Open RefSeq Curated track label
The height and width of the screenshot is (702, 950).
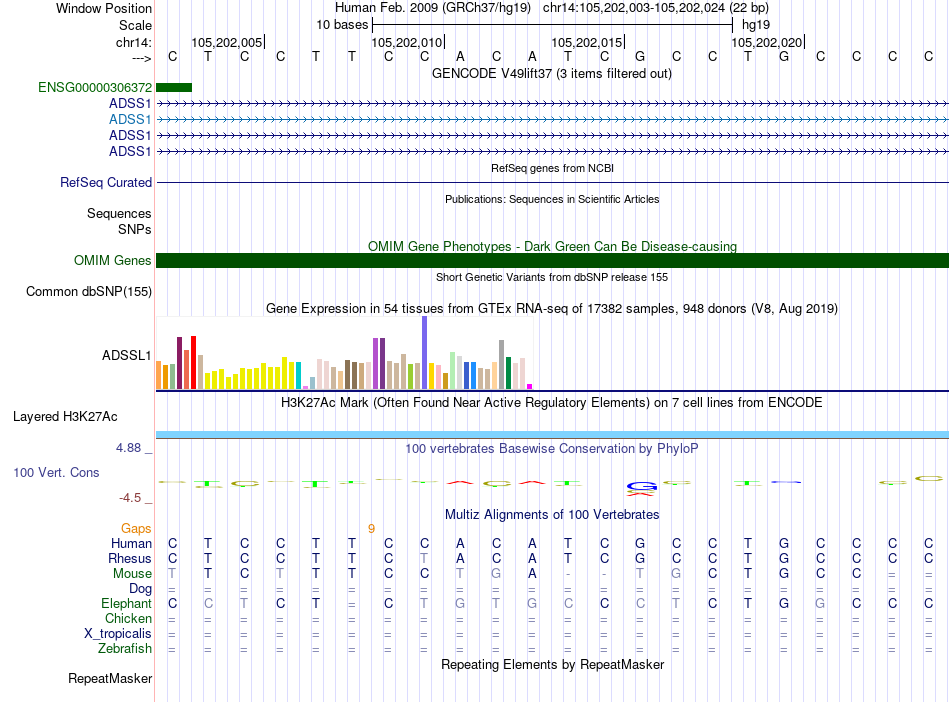coord(106,183)
